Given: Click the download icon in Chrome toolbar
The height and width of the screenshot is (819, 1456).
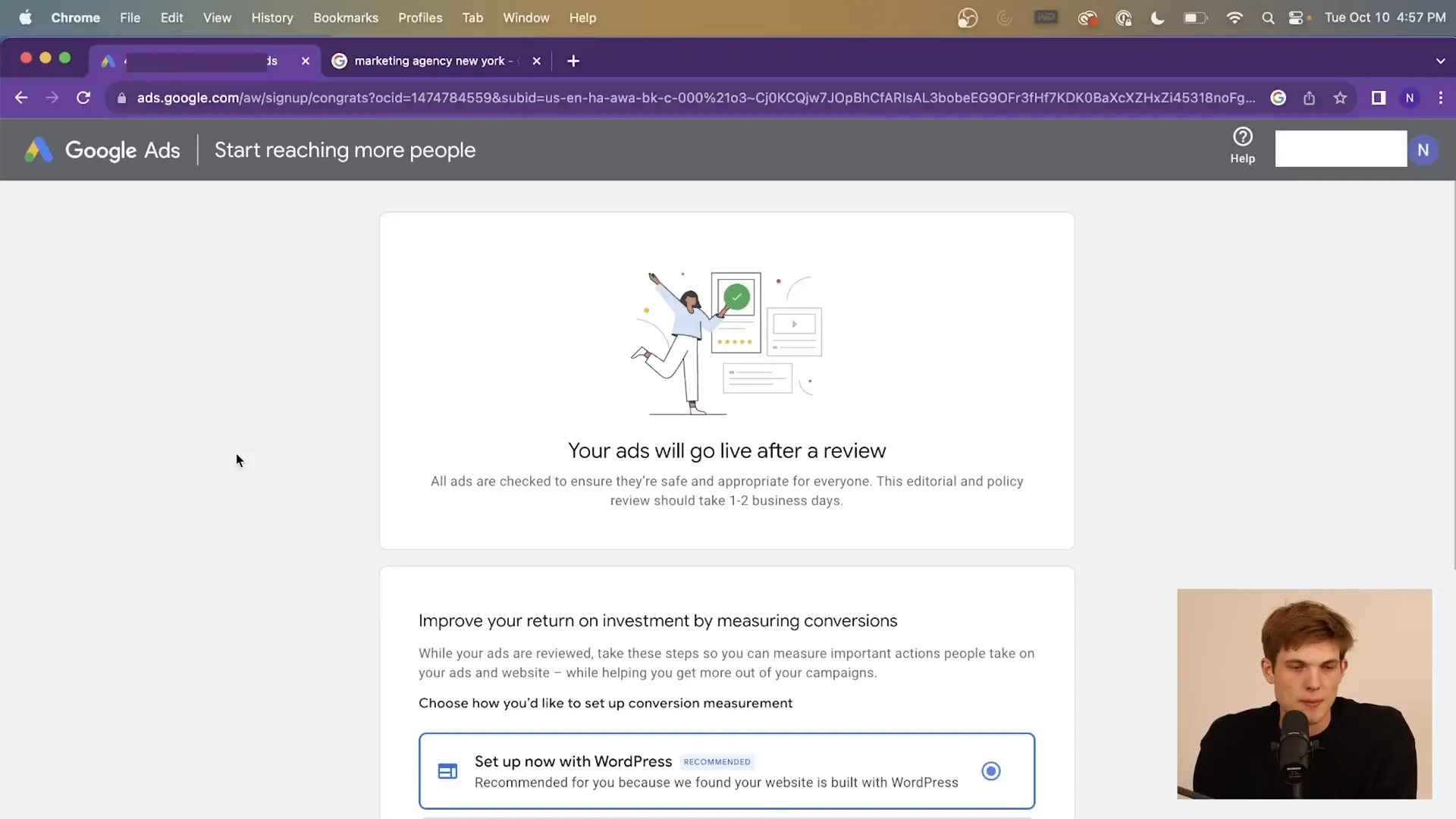Looking at the screenshot, I should (x=1310, y=97).
